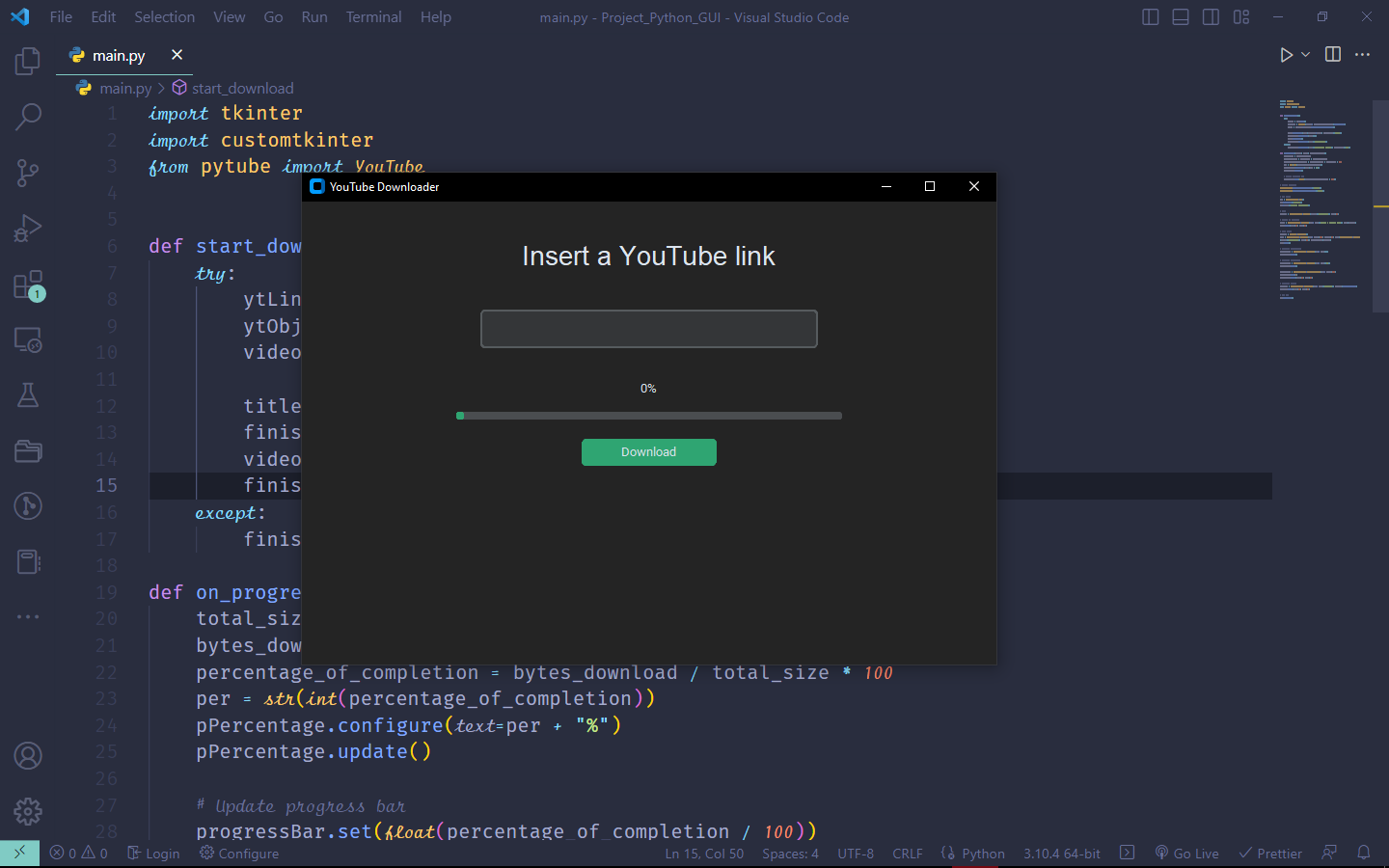The image size is (1389, 868).
Task: Run Python file with play button
Action: (1286, 55)
